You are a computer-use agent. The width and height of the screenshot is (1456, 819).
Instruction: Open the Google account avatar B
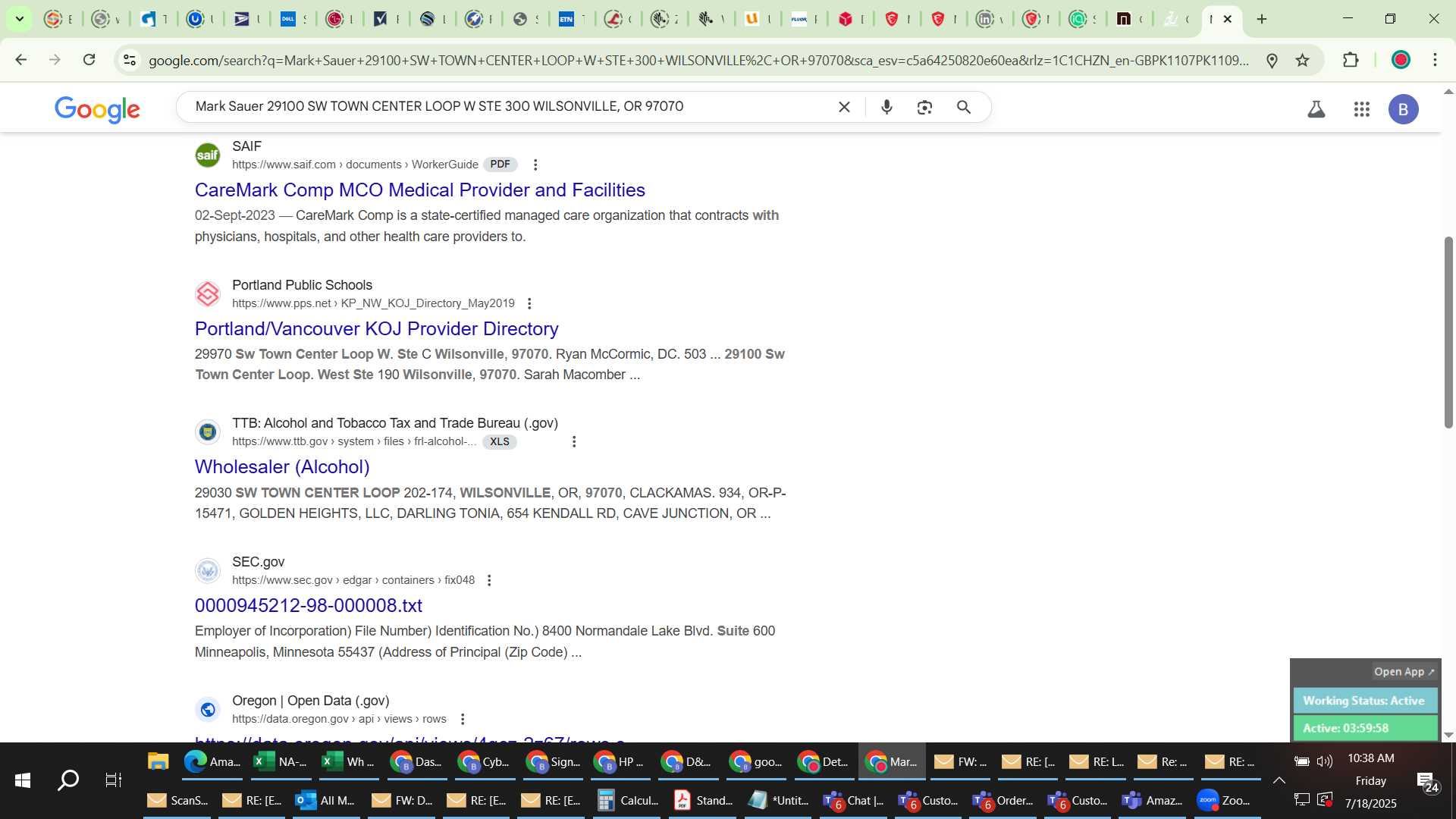tap(1404, 109)
